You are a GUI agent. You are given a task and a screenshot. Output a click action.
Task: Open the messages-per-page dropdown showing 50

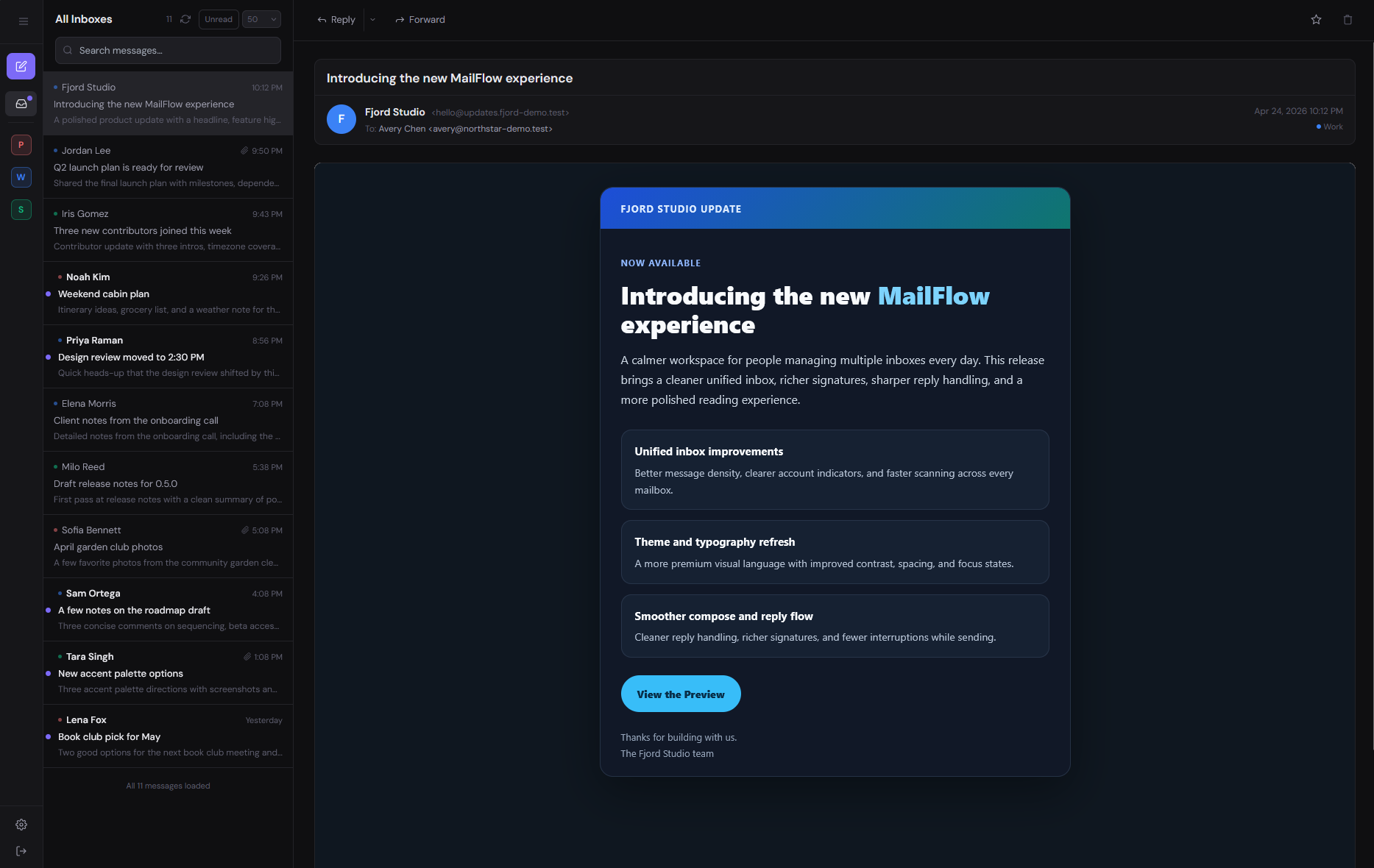tap(261, 19)
